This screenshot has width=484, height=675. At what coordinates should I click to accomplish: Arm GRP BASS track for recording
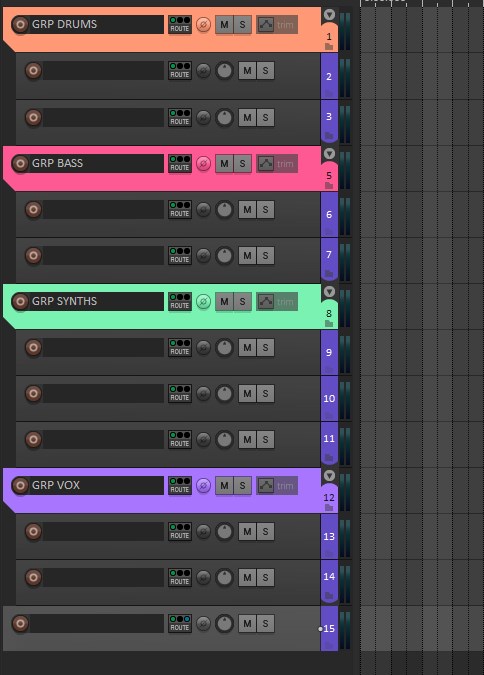click(20, 164)
